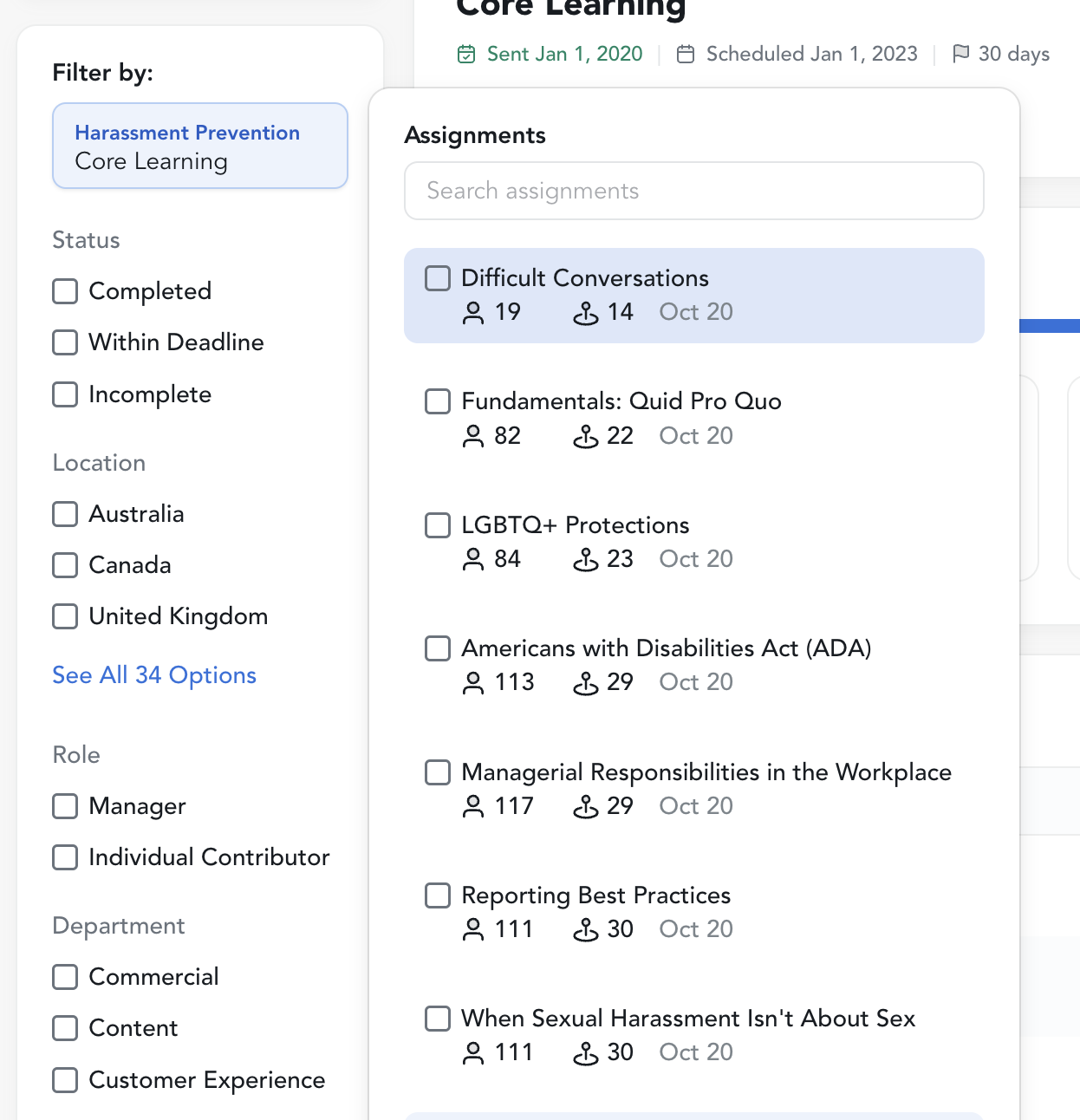Image resolution: width=1080 pixels, height=1120 pixels.
Task: Click the person icon in Fundamentals: Quid Pro Quo row
Action: pos(473,436)
